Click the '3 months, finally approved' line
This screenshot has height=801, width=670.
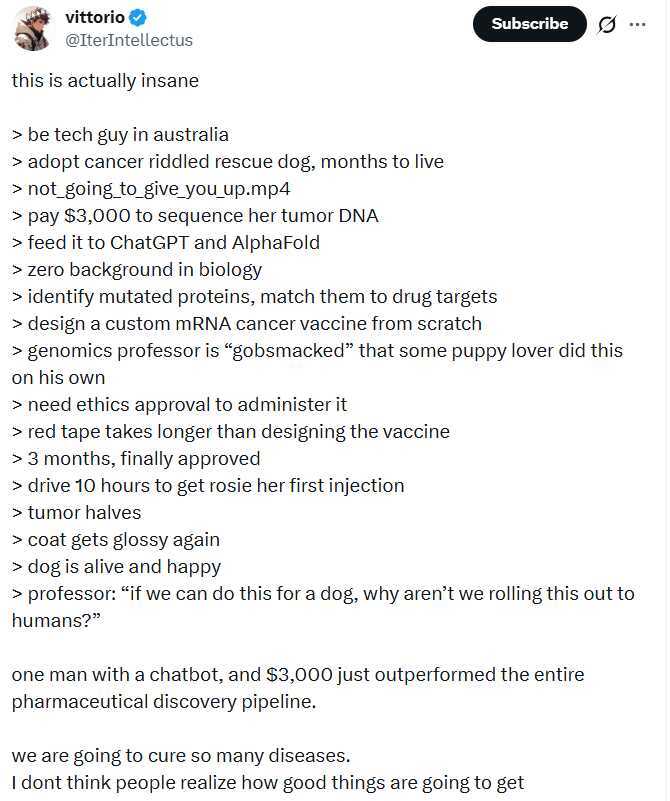tap(136, 458)
